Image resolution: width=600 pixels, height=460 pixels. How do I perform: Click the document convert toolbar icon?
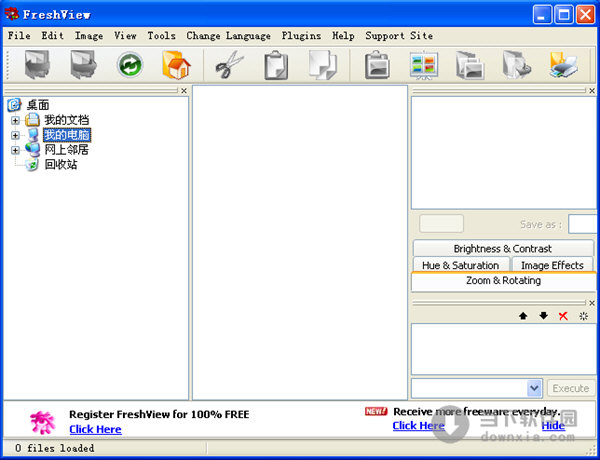tap(517, 65)
